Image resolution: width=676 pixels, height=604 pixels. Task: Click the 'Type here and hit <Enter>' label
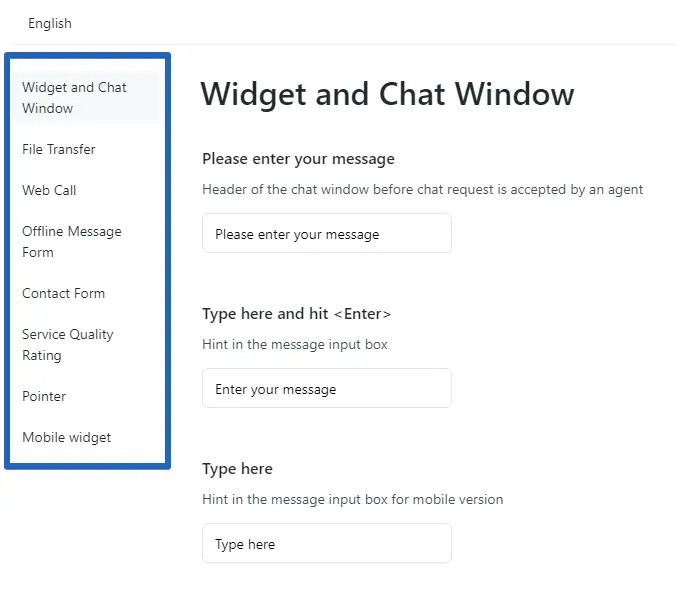[297, 314]
